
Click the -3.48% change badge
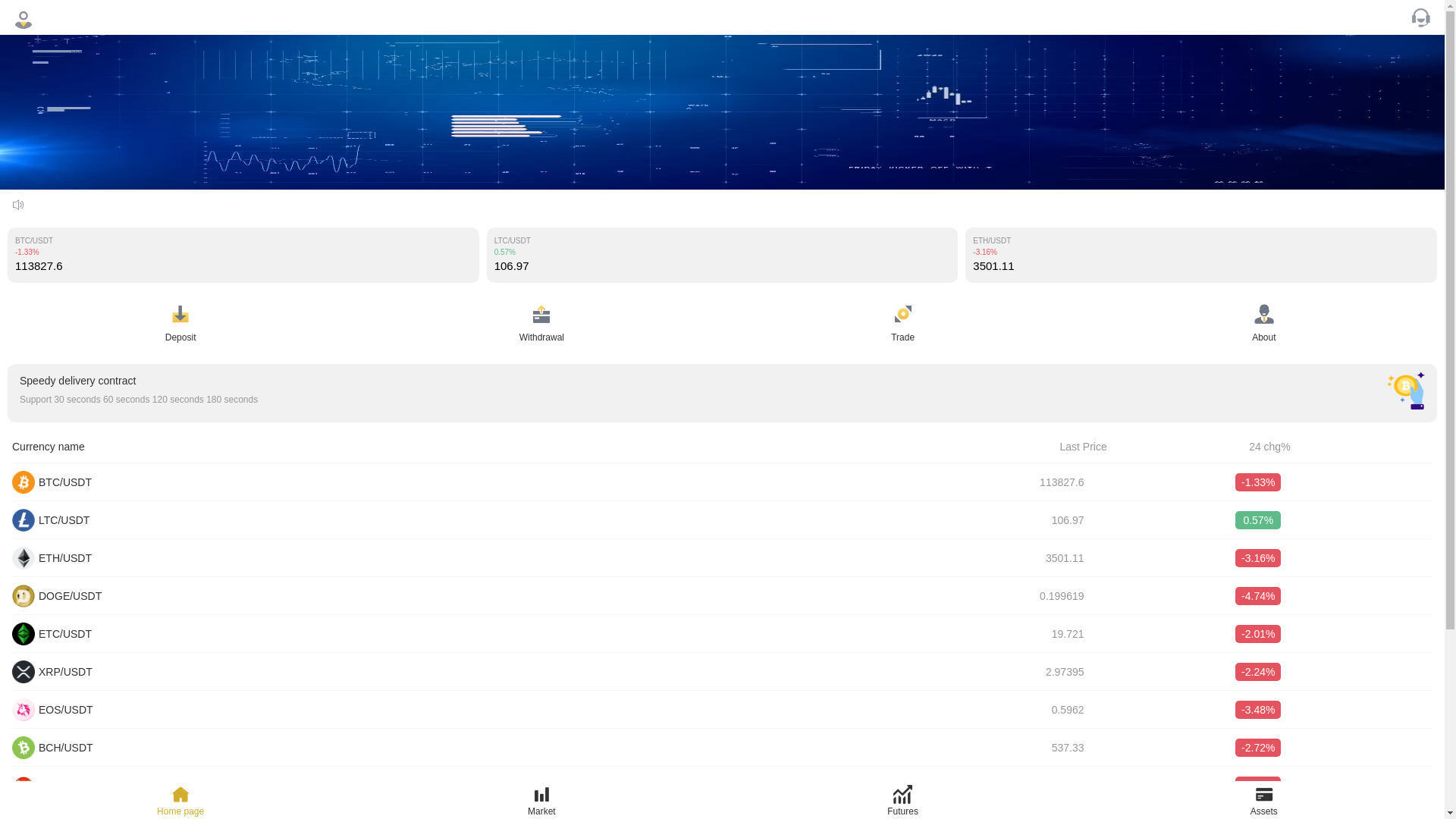[1257, 710]
